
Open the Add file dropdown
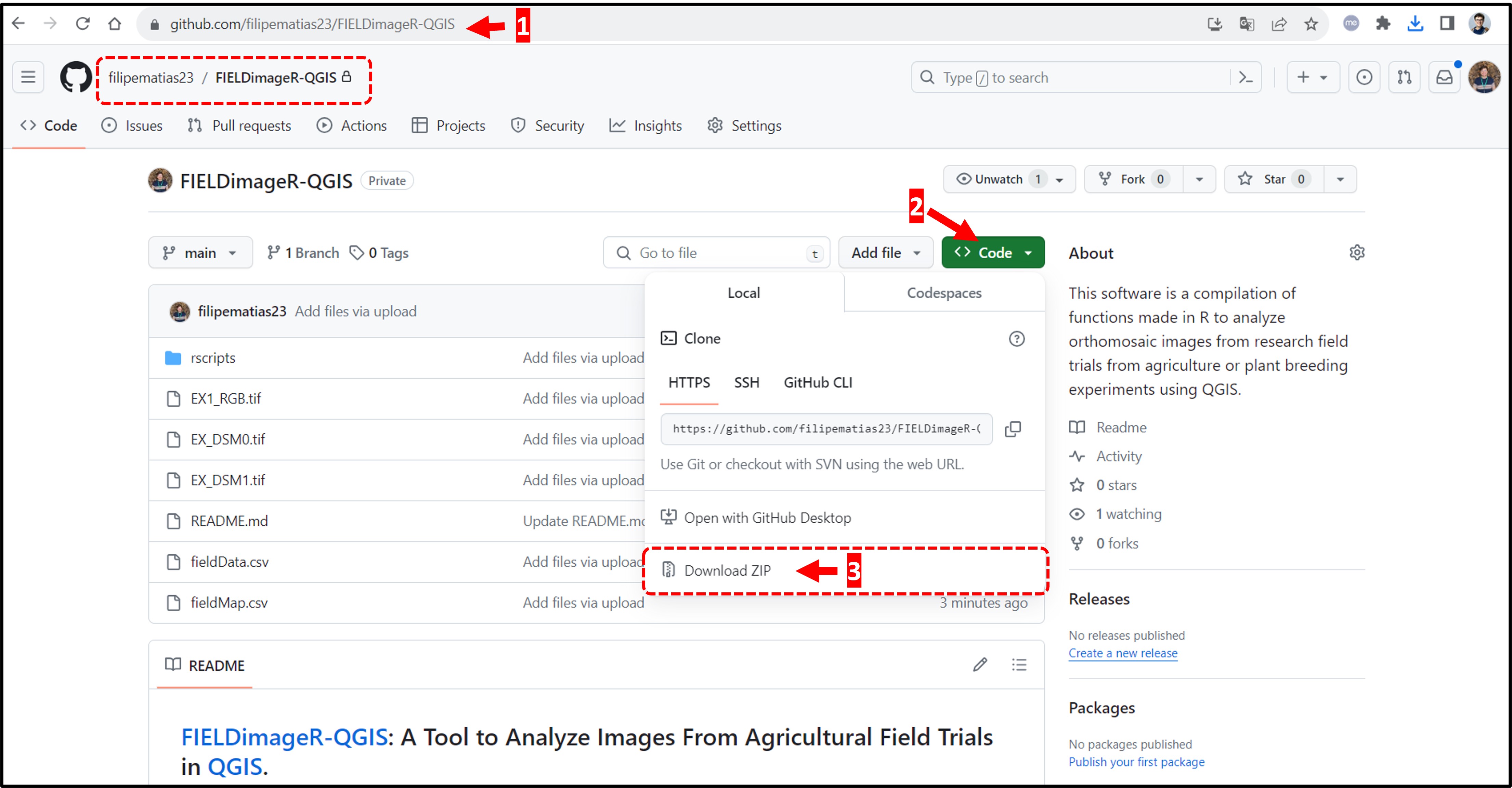coord(885,252)
